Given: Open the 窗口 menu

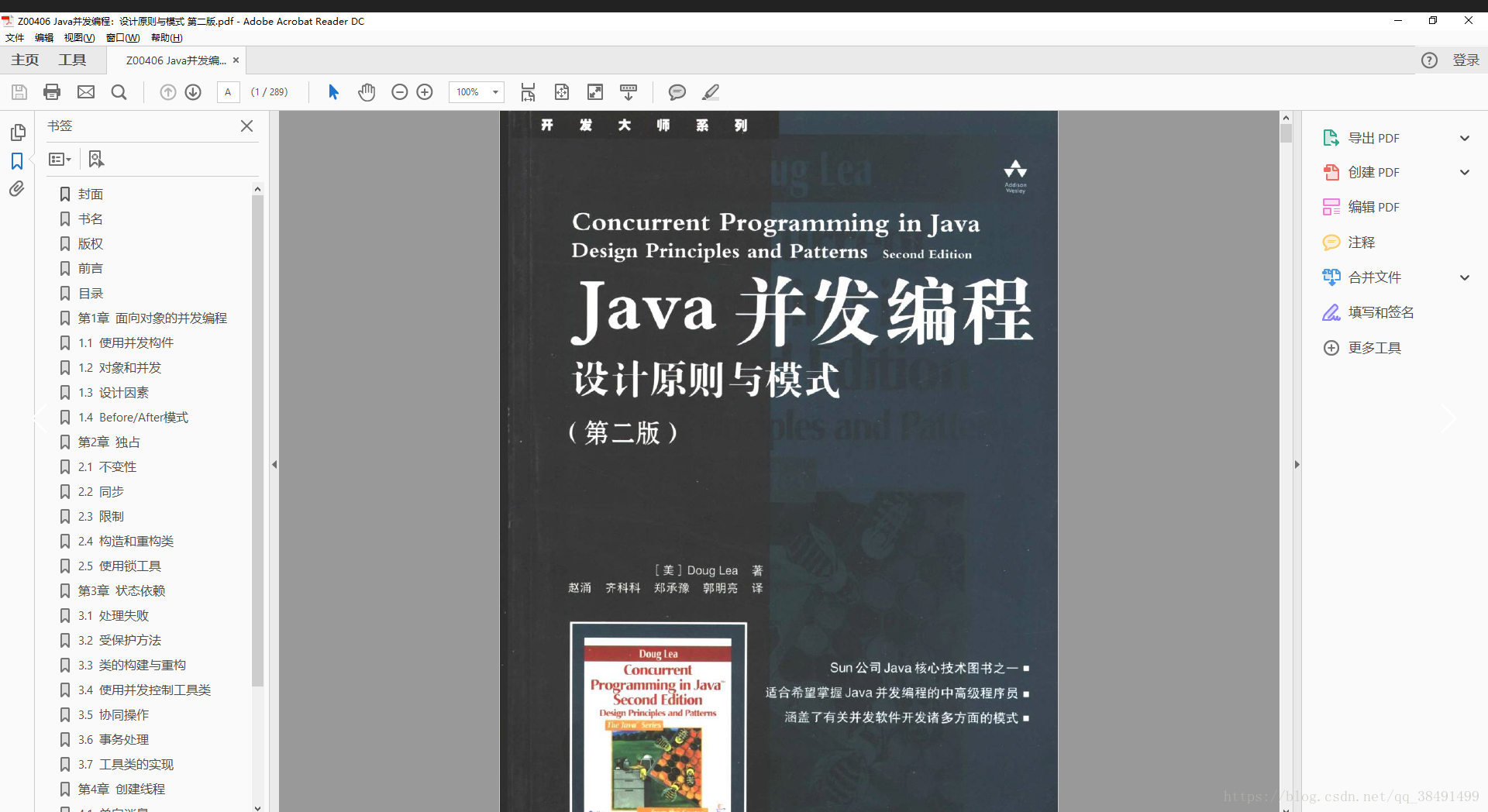Looking at the screenshot, I should pyautogui.click(x=123, y=37).
